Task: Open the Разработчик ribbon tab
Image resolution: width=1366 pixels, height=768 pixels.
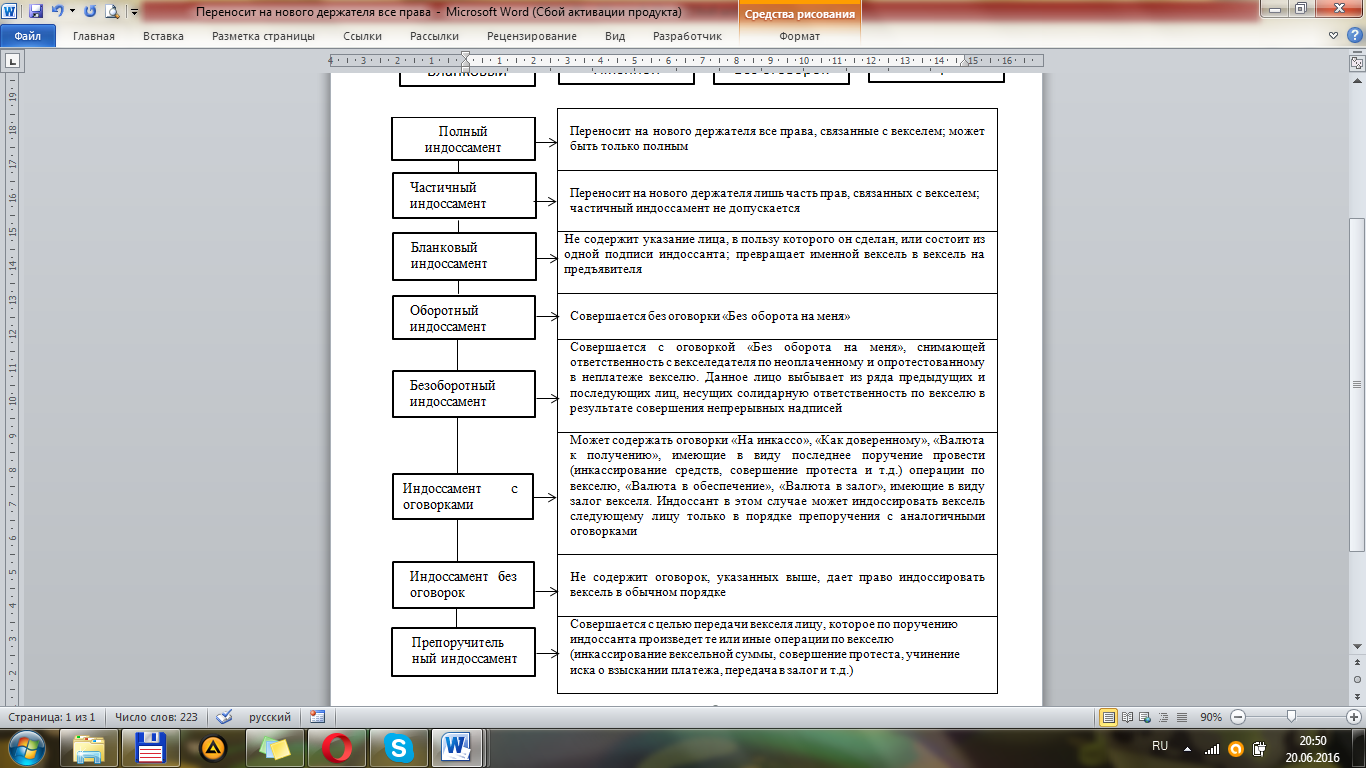Action: coord(687,36)
